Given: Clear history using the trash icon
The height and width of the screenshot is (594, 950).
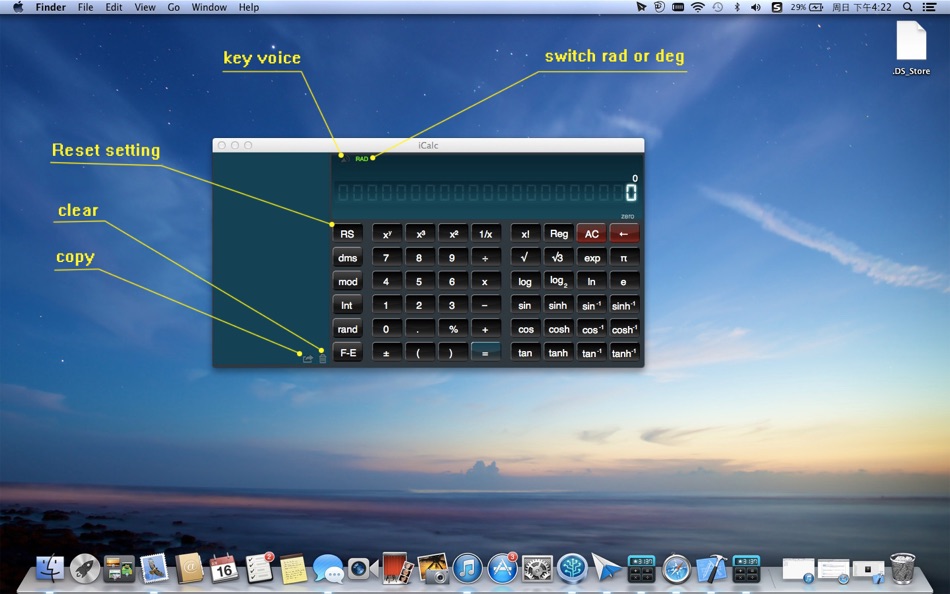Looking at the screenshot, I should [322, 356].
